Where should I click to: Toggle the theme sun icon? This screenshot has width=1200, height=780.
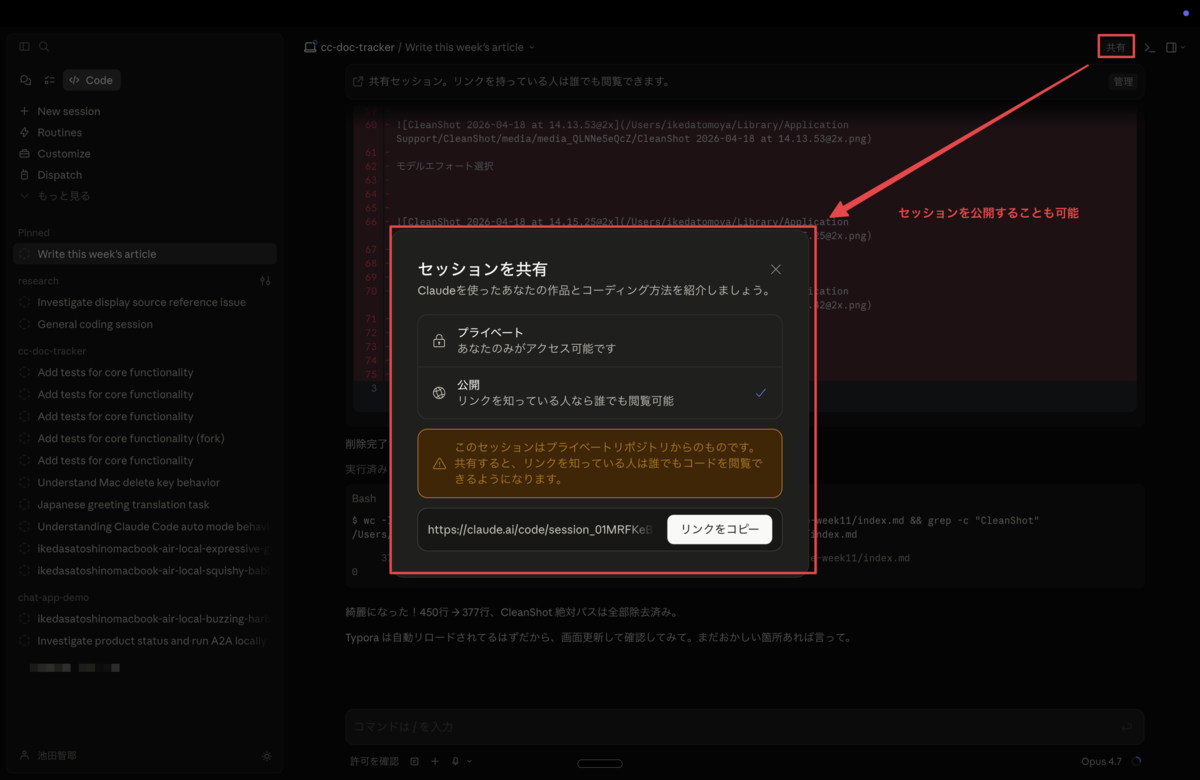266,757
